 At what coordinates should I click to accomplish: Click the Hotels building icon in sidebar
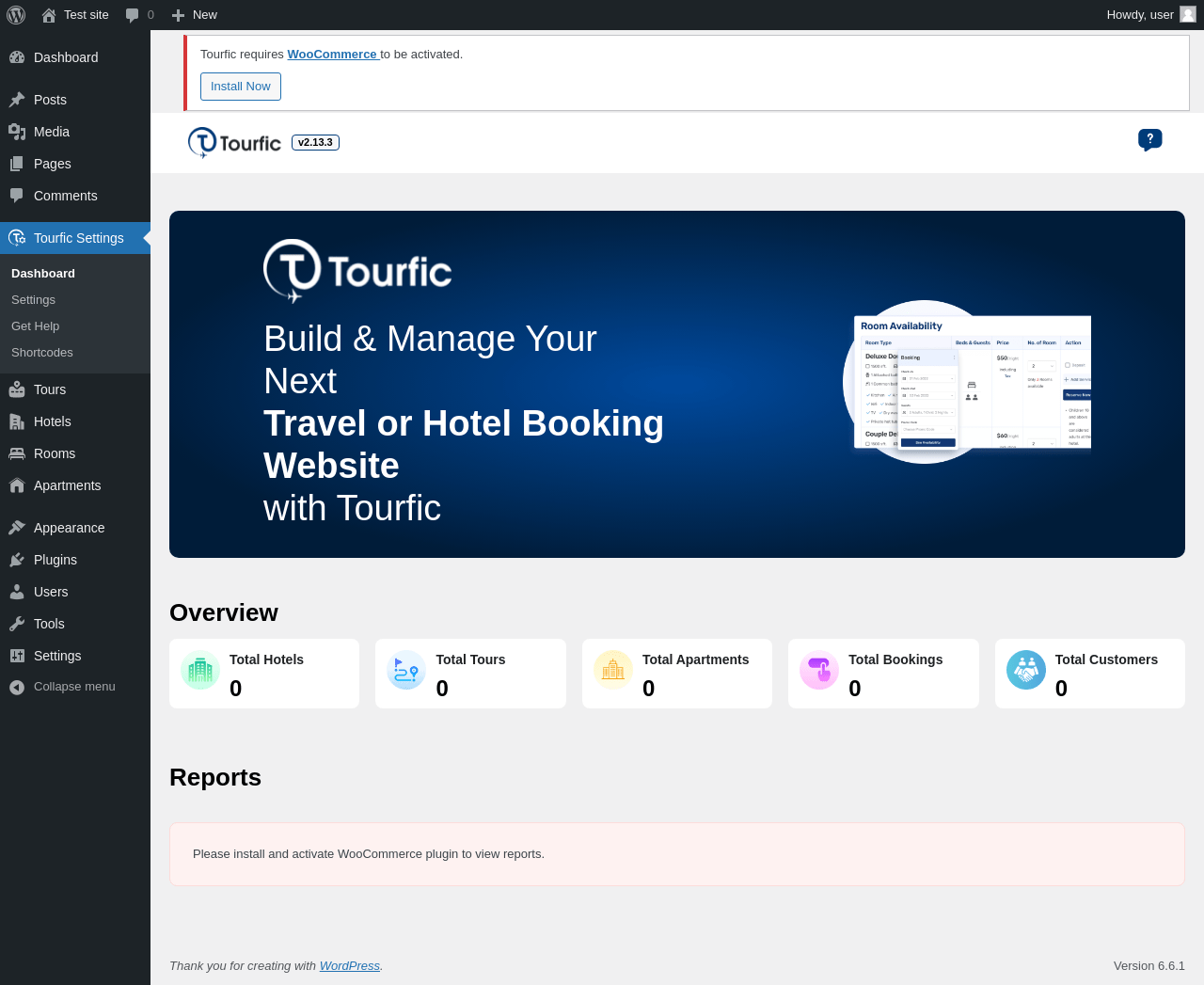coord(17,421)
